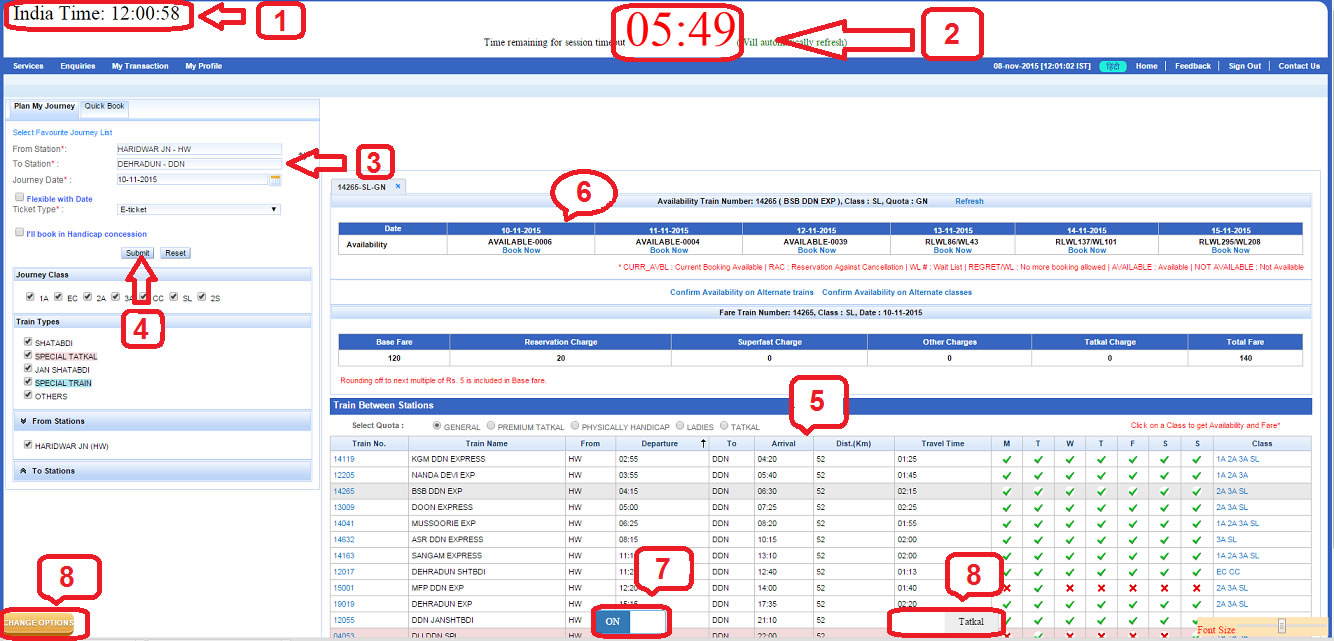This screenshot has width=1334, height=641.
Task: Select the PREMIUM TATKAL quota radio button
Action: [x=492, y=427]
